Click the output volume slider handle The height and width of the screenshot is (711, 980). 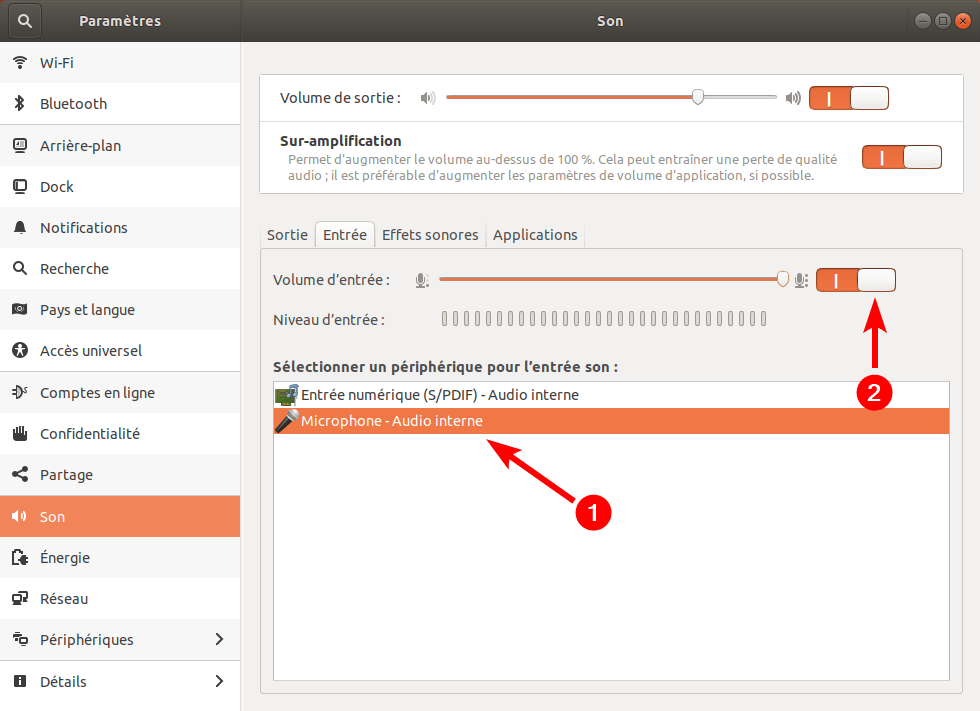tap(698, 97)
